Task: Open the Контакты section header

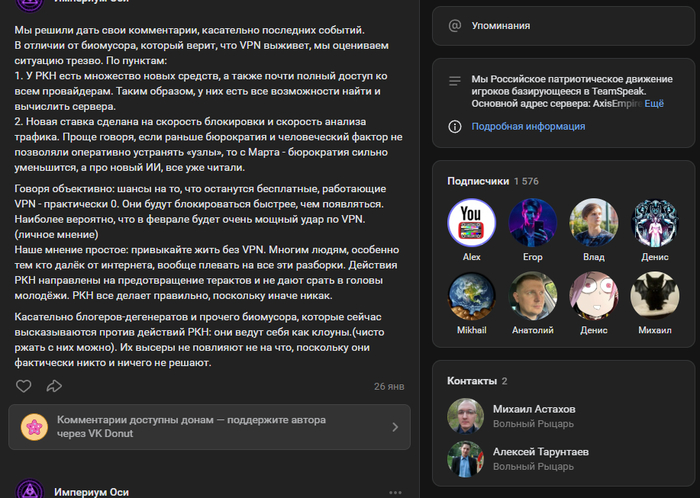Action: [x=471, y=381]
